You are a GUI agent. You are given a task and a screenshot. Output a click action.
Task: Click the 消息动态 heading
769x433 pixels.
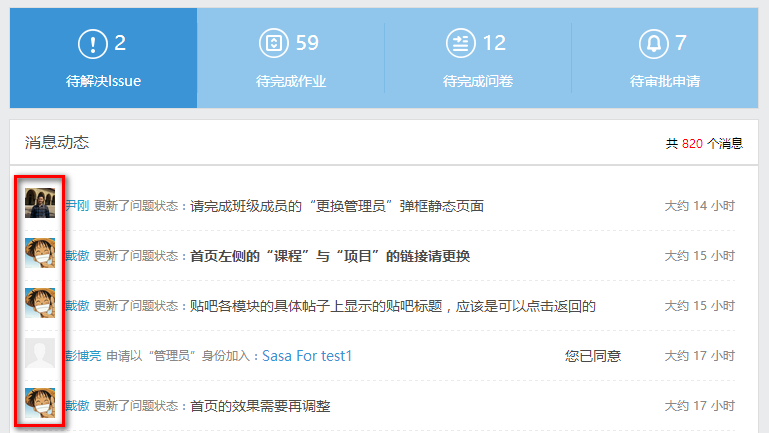[57, 142]
